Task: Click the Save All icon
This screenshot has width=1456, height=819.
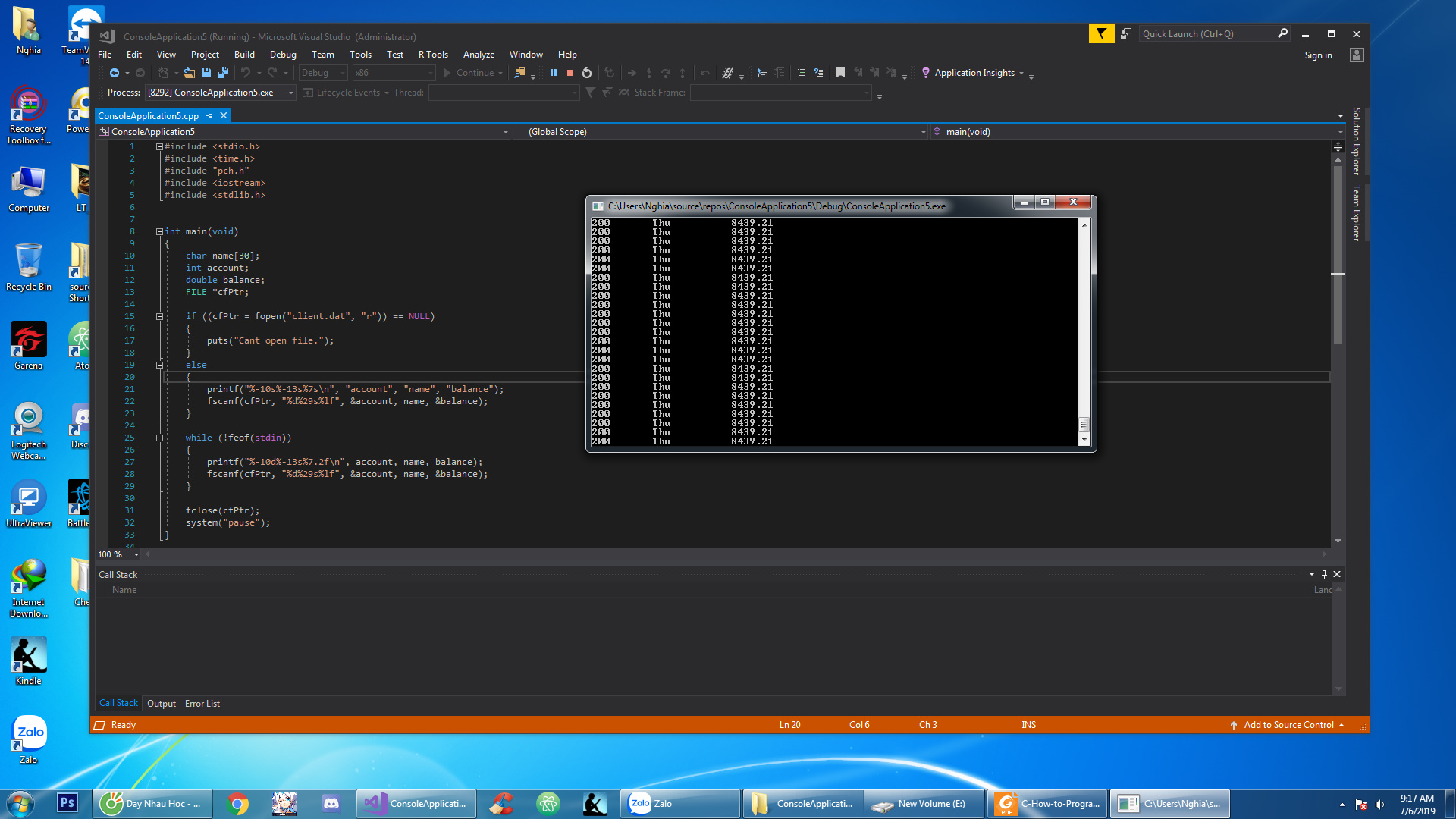Action: click(223, 73)
